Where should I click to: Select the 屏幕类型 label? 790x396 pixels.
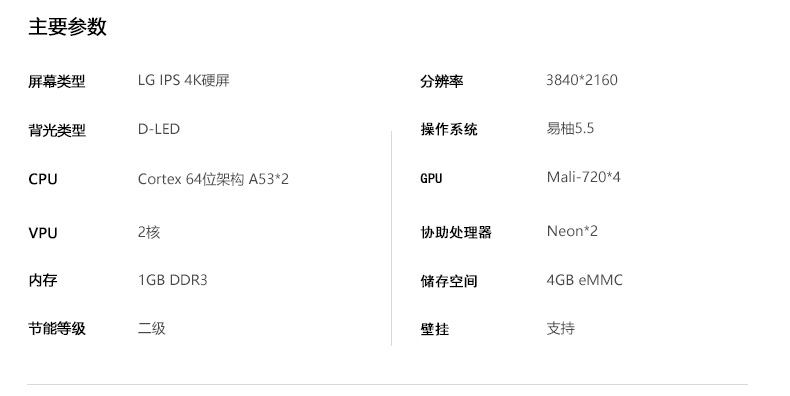point(56,81)
